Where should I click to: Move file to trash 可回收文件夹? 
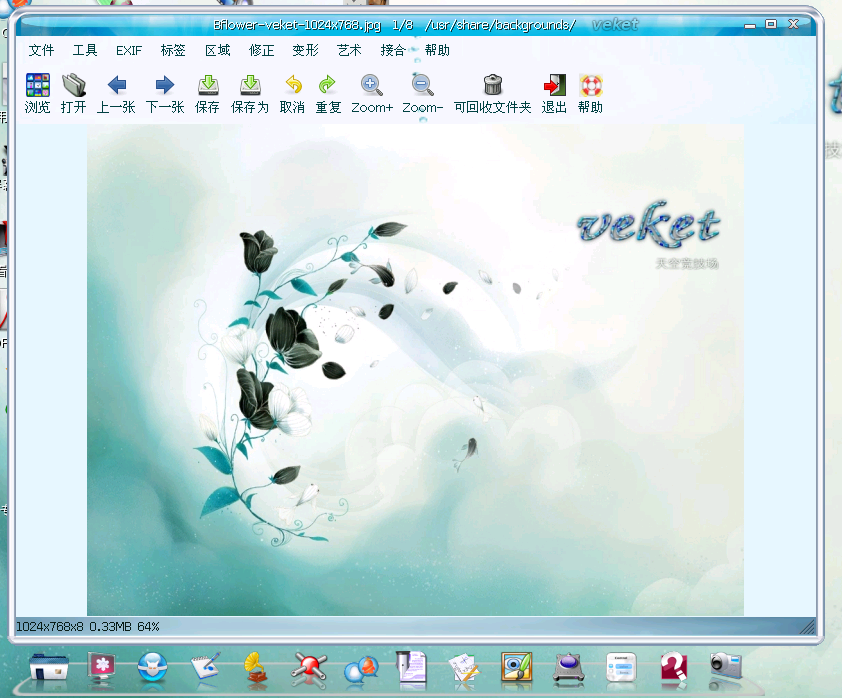tap(492, 85)
